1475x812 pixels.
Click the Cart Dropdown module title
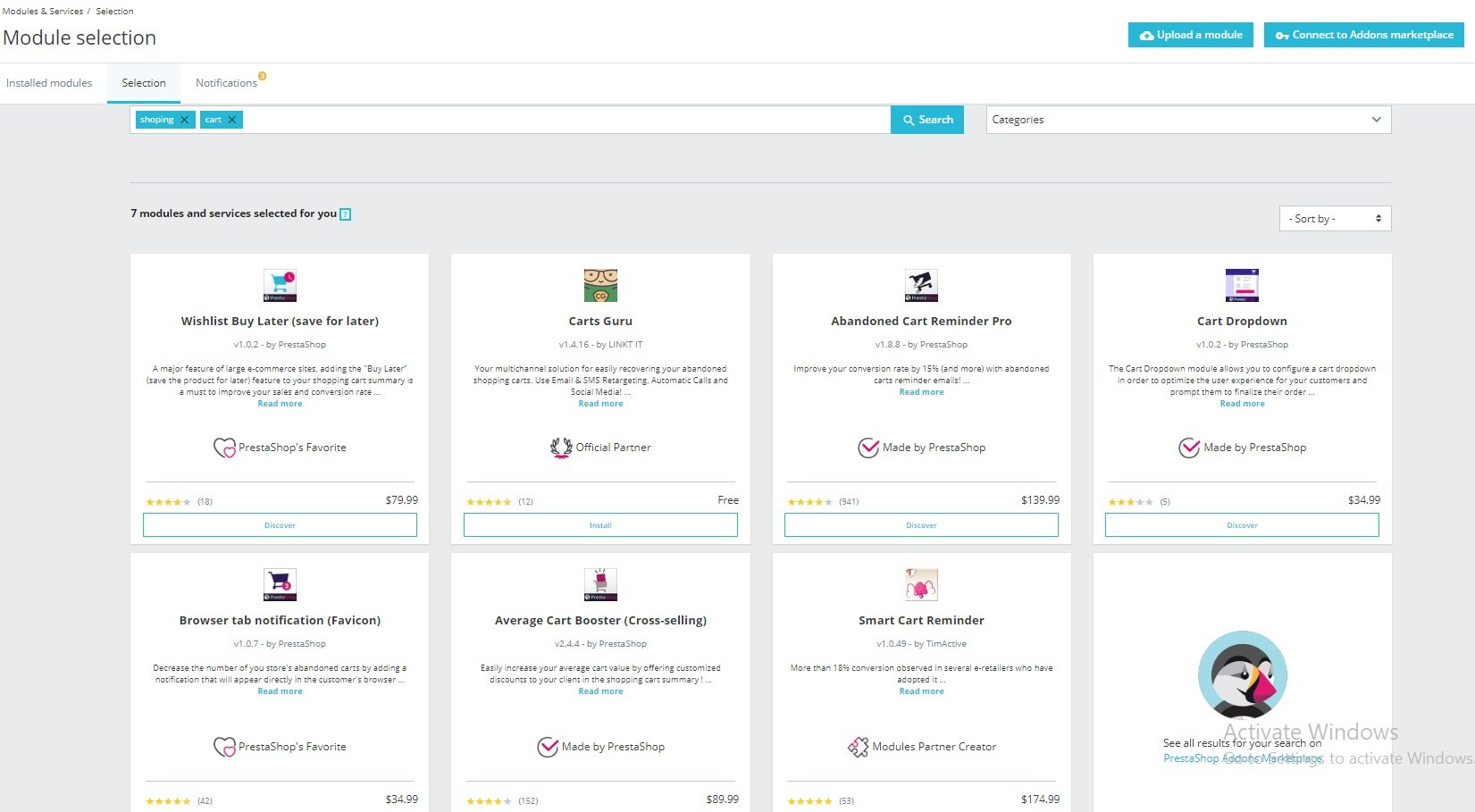coord(1242,322)
